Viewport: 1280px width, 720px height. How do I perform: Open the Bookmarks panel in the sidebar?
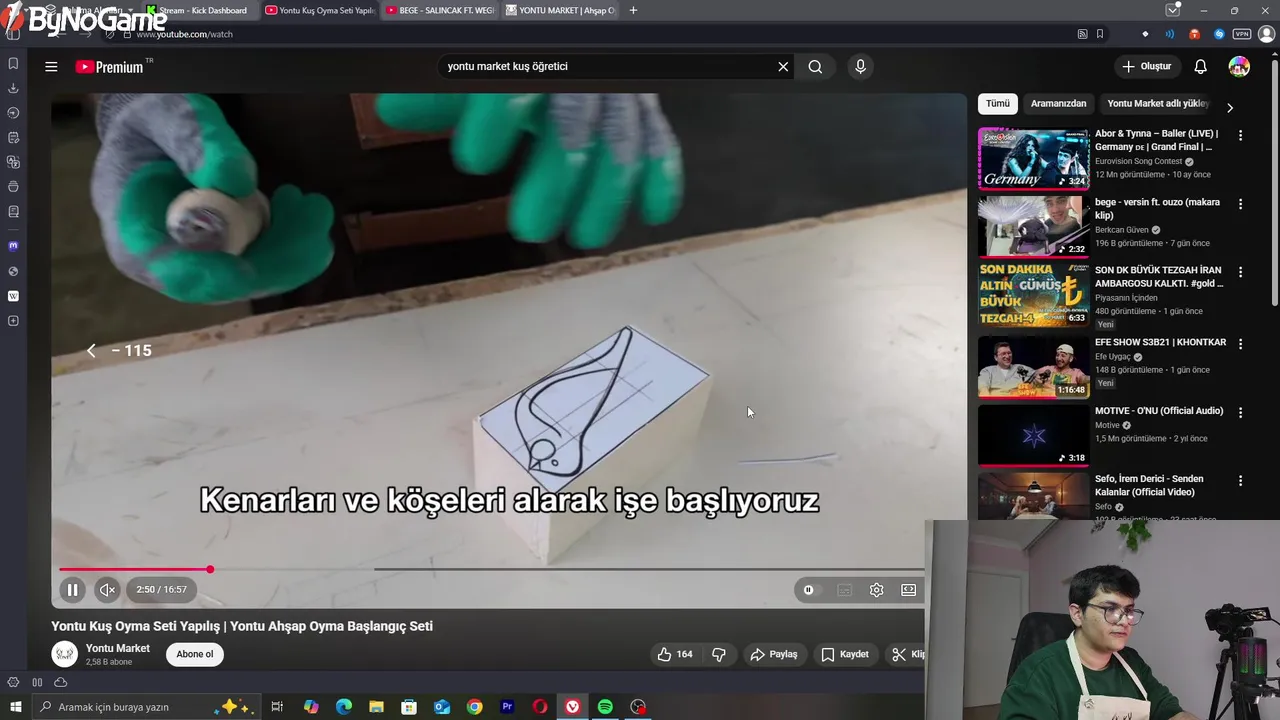(13, 63)
